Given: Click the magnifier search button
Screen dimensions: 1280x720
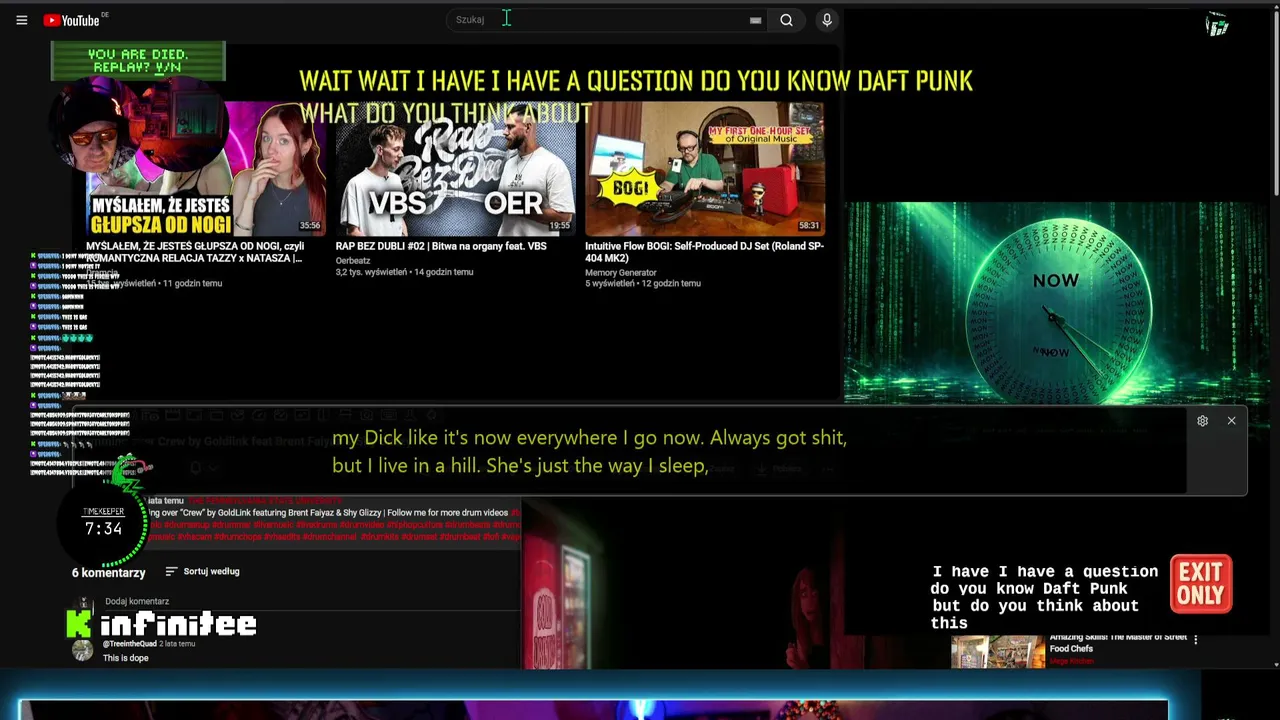Looking at the screenshot, I should coord(787,20).
